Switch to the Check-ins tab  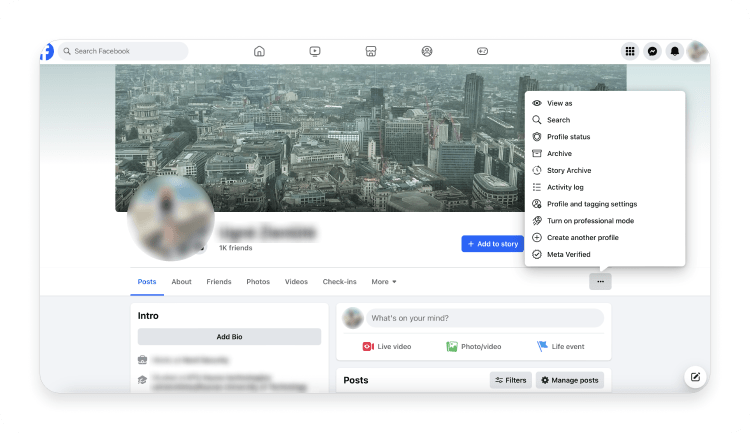click(340, 282)
